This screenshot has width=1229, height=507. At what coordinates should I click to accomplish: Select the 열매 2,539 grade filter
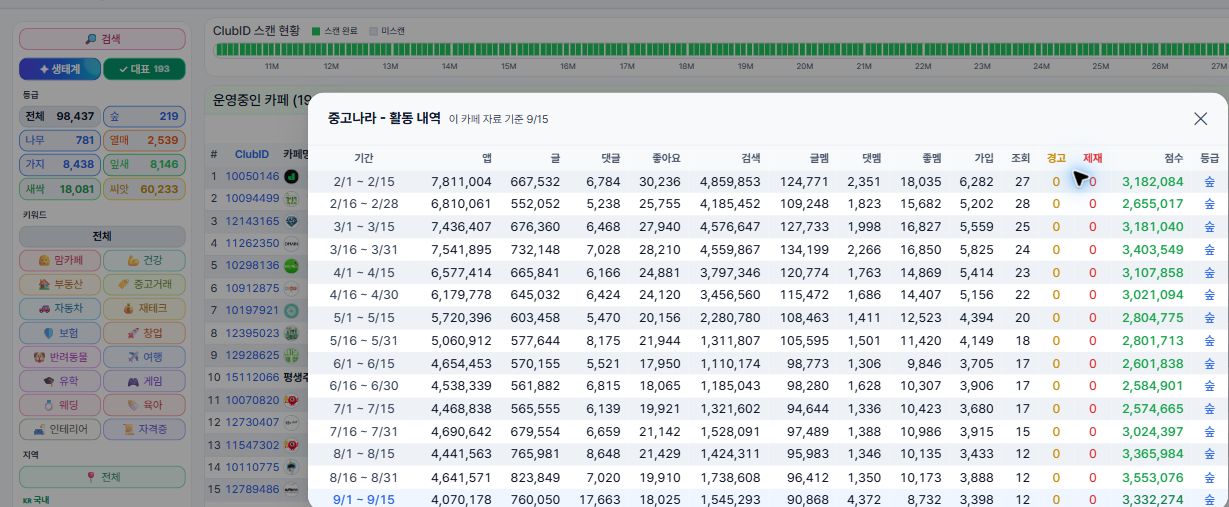pos(144,140)
